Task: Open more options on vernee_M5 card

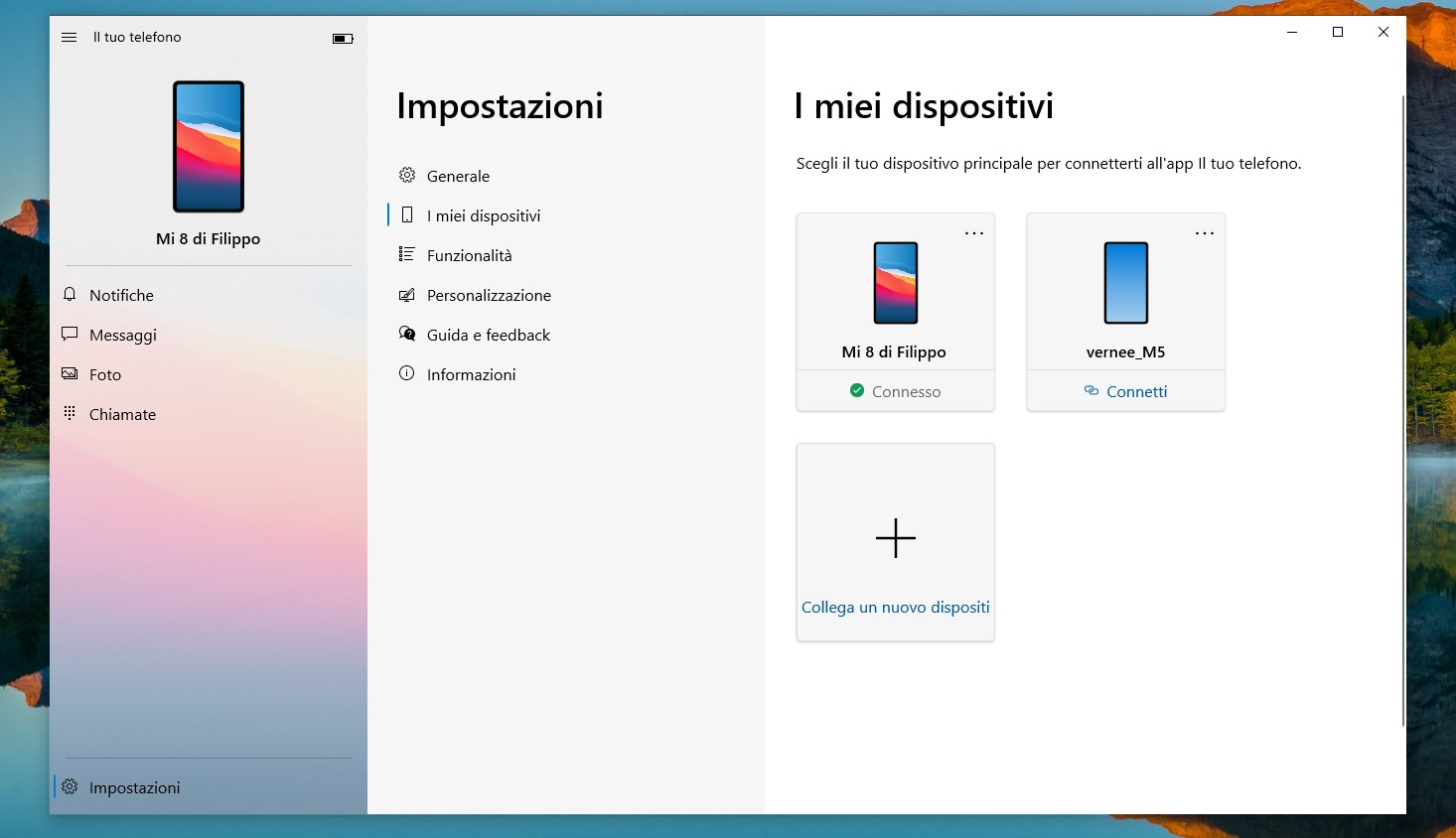Action: point(1205,233)
